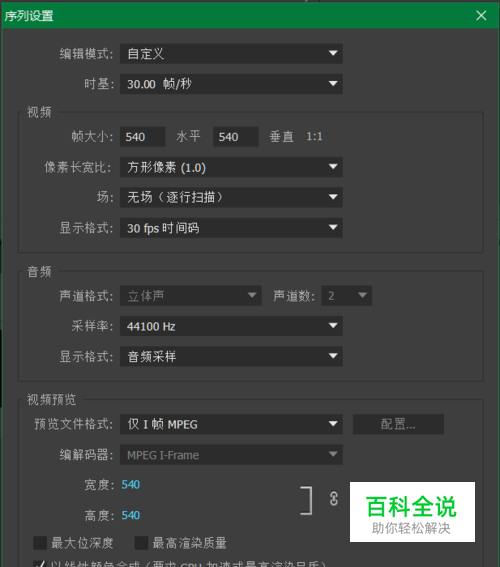The width and height of the screenshot is (500, 567).
Task: Toggle the width-height link chain icon
Action: [x=334, y=499]
